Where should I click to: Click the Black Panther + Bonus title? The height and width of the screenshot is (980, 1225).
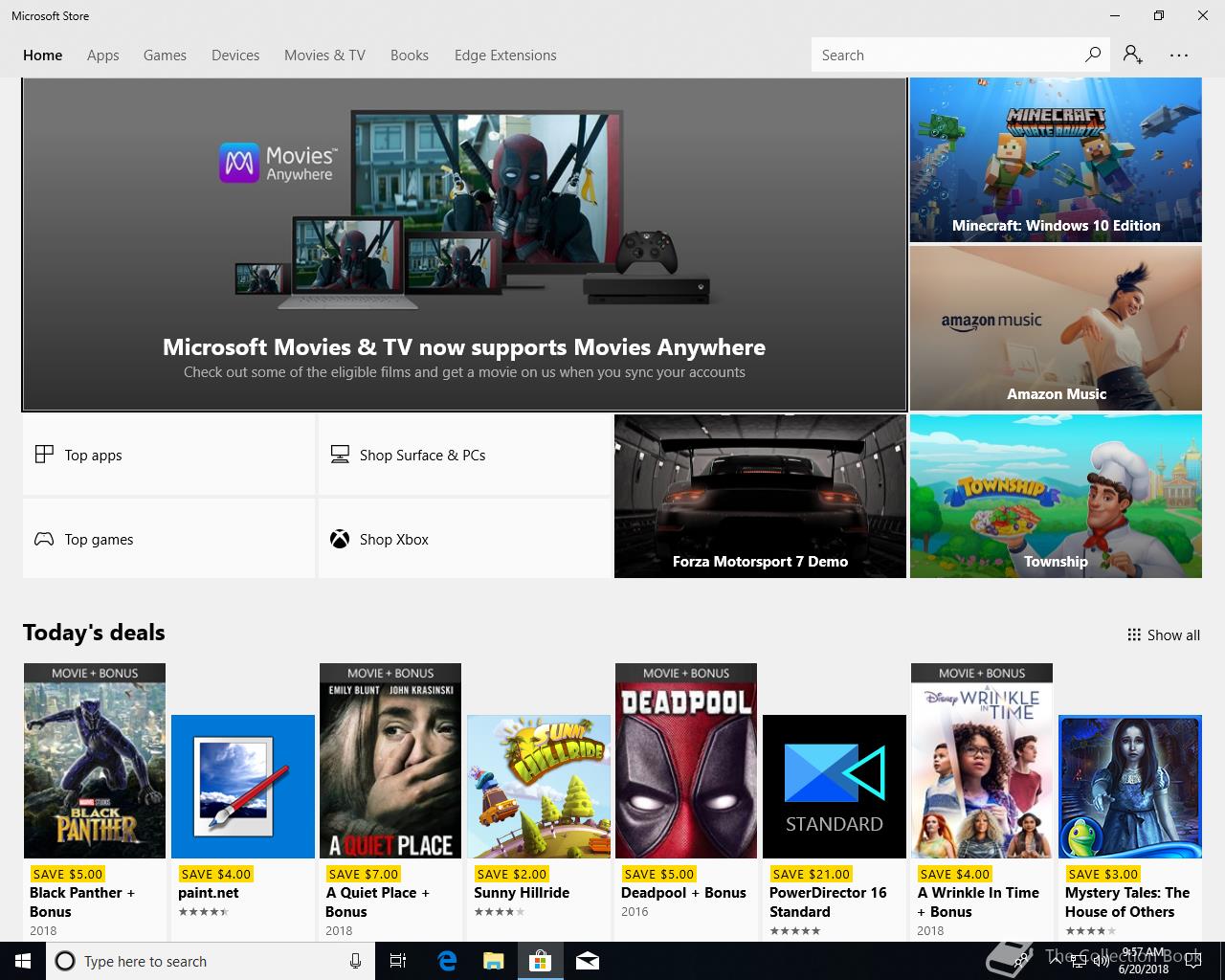[x=82, y=902]
